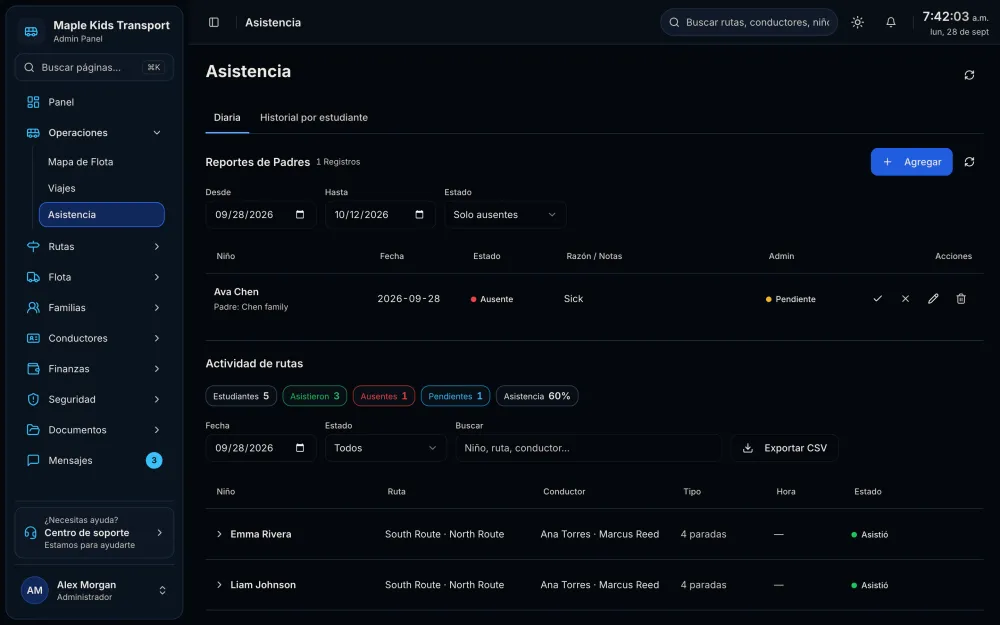This screenshot has width=1000, height=625.
Task: Open Desde date calendar picker icon
Action: [300, 214]
